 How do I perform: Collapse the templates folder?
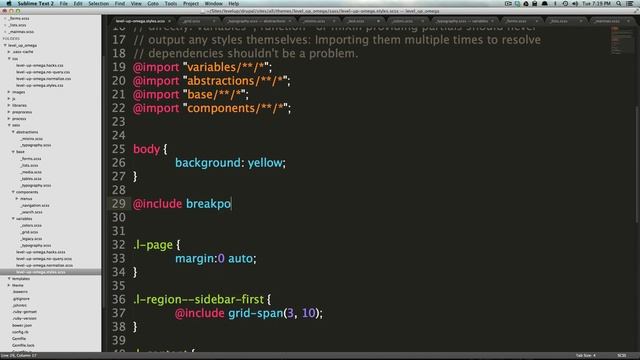[9, 279]
